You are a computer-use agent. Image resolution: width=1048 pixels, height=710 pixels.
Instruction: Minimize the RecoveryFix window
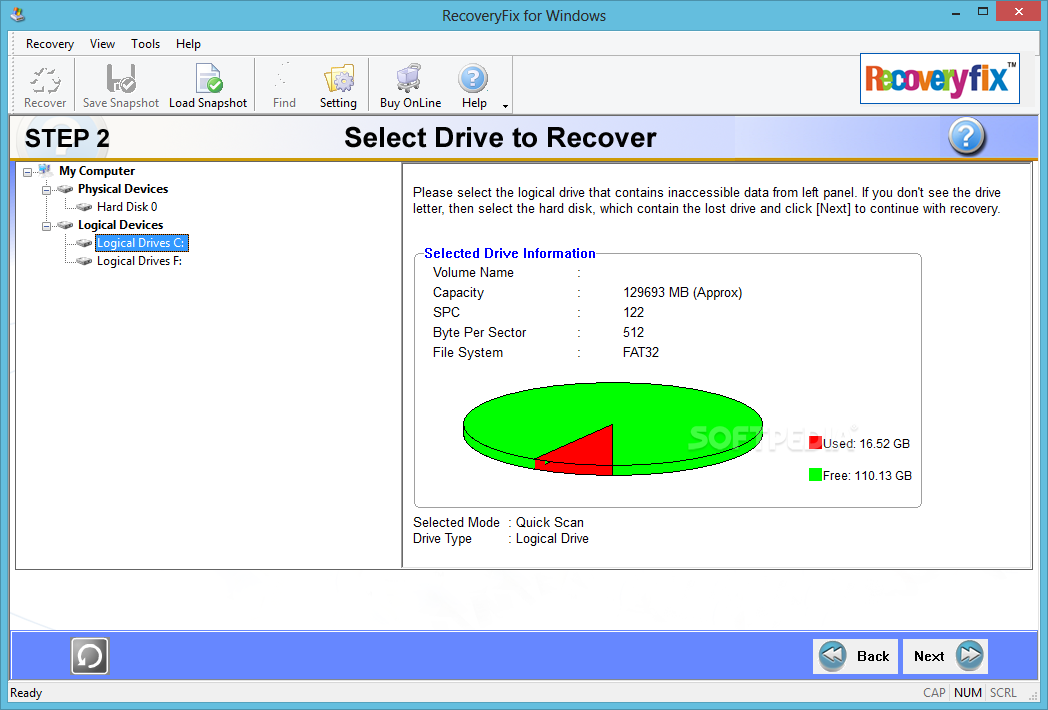coord(956,12)
